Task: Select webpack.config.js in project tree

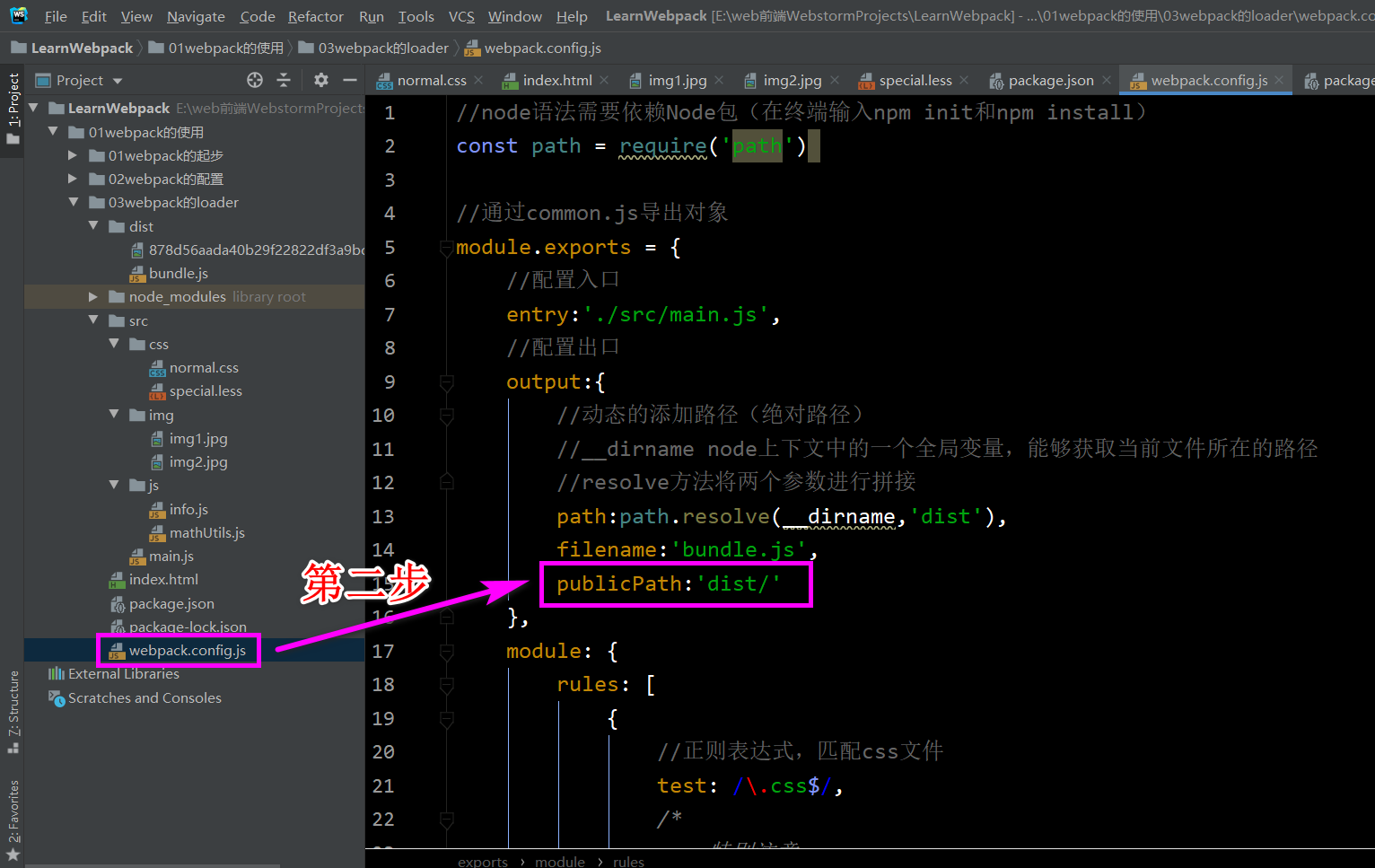Action: tap(187, 650)
